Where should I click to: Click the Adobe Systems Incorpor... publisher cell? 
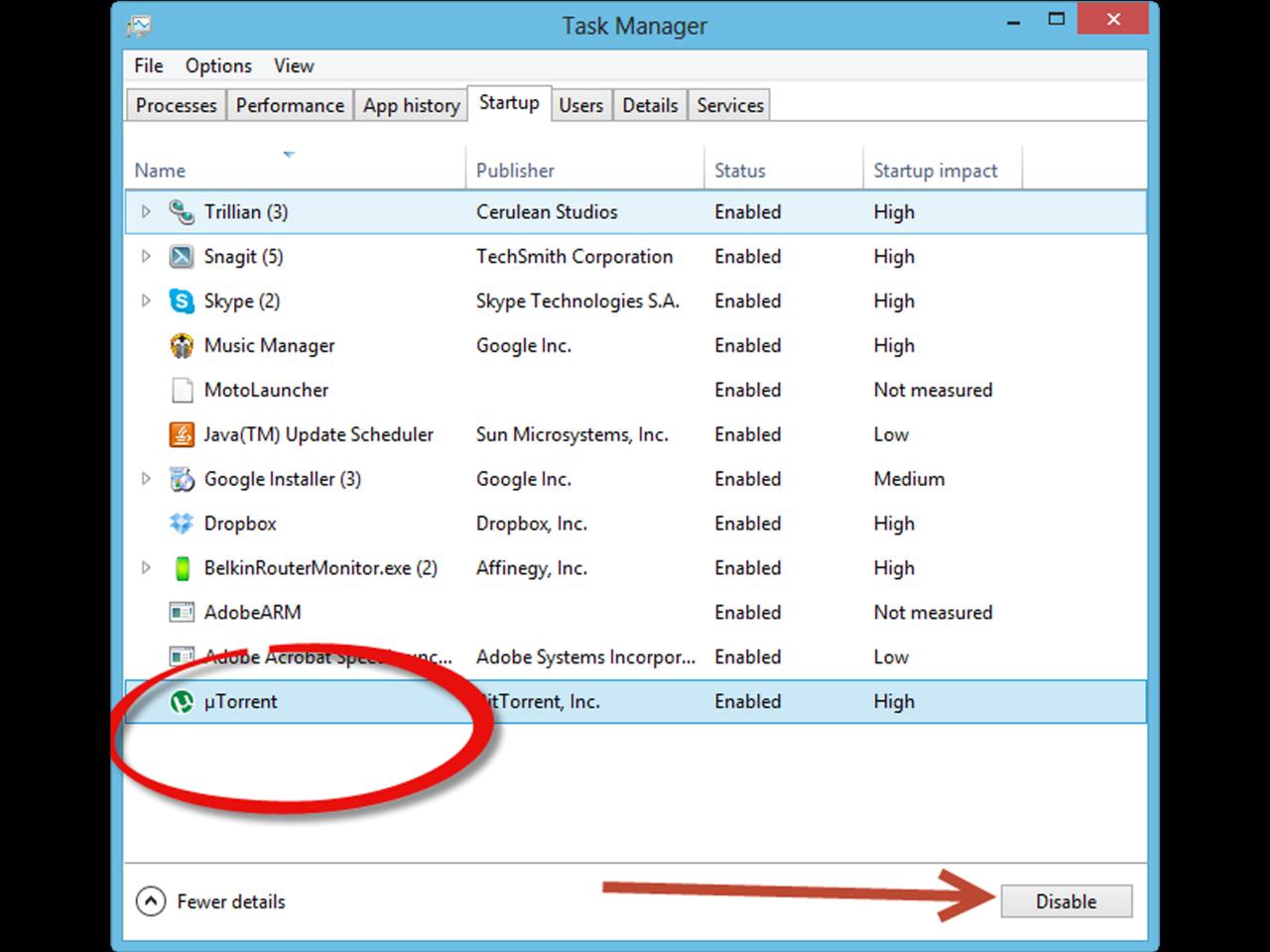(585, 656)
